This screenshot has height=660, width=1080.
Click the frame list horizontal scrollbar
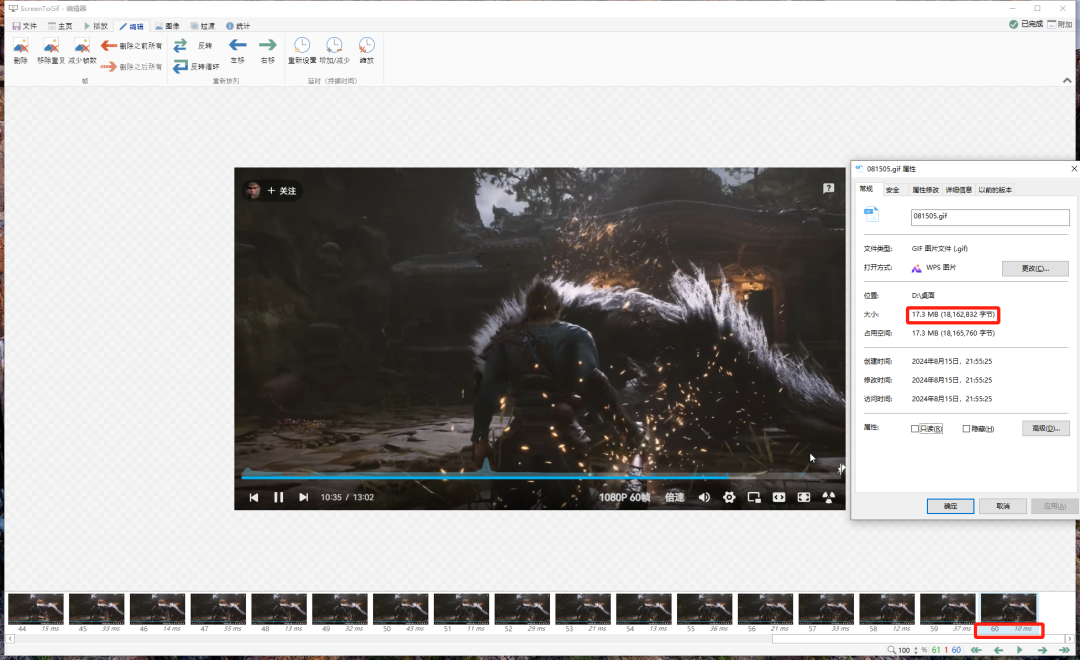(918, 639)
